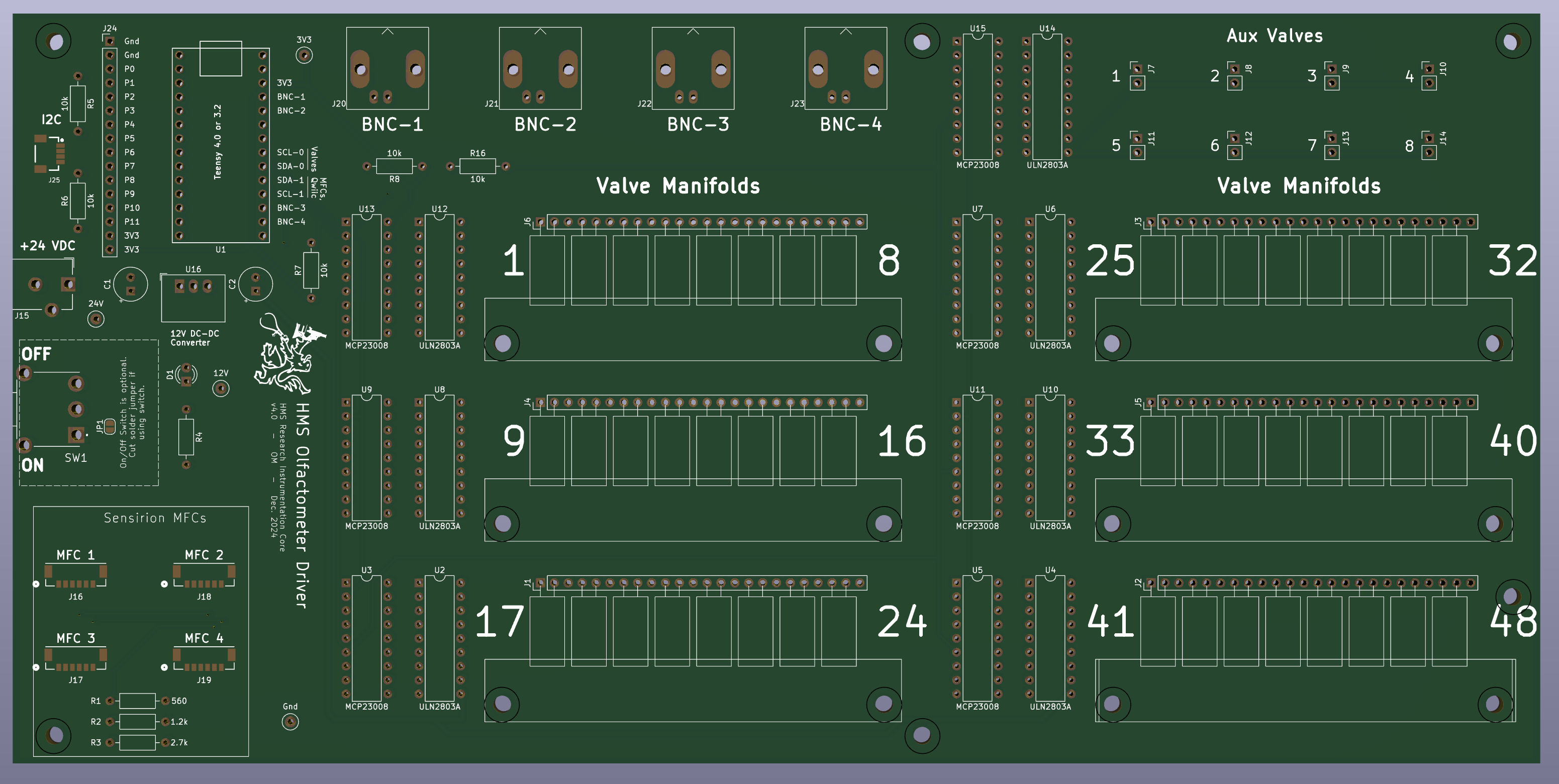Click the dragon logo silkscreen graphic
This screenshot has height=784, width=1559.
289,354
